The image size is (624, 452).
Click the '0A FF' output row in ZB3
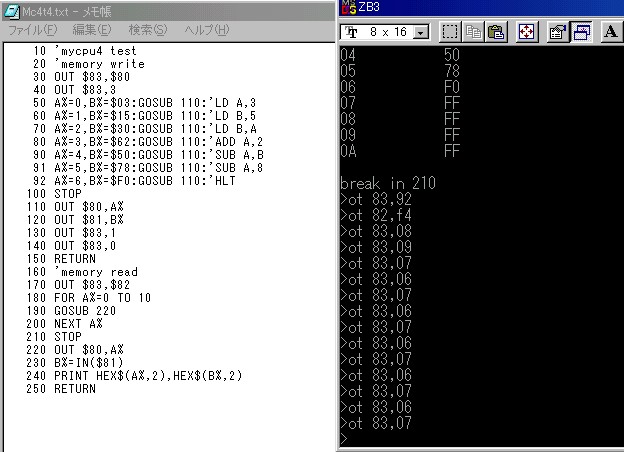tap(400, 151)
